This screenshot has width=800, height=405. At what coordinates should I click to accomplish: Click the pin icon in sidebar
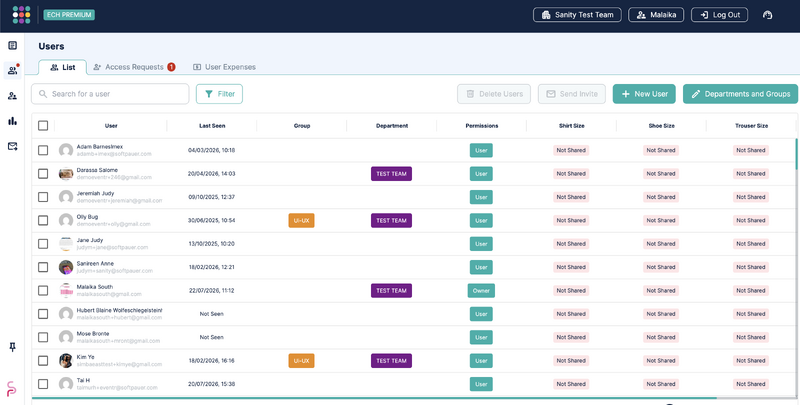[13, 347]
